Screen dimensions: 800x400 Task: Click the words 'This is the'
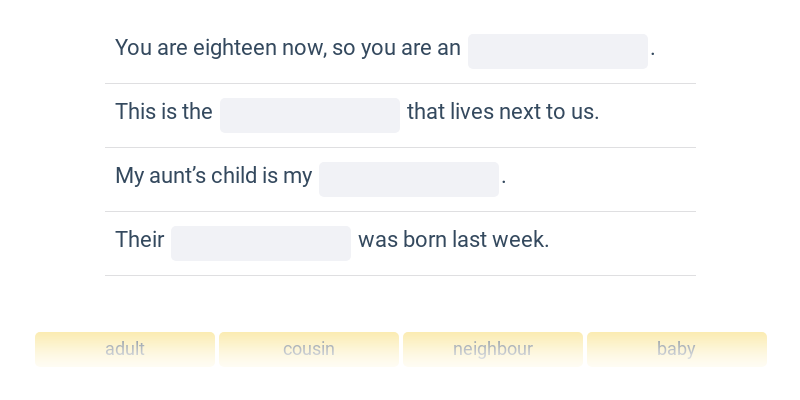(164, 112)
